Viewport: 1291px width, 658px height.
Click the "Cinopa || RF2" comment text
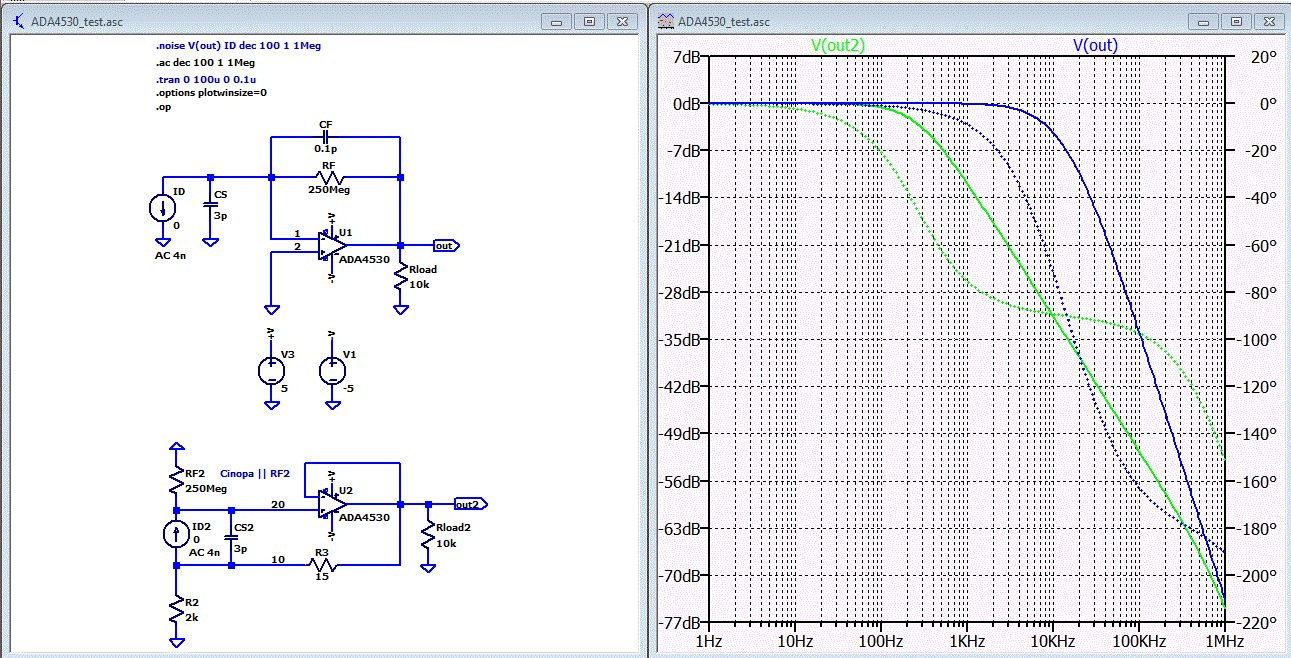tap(254, 474)
